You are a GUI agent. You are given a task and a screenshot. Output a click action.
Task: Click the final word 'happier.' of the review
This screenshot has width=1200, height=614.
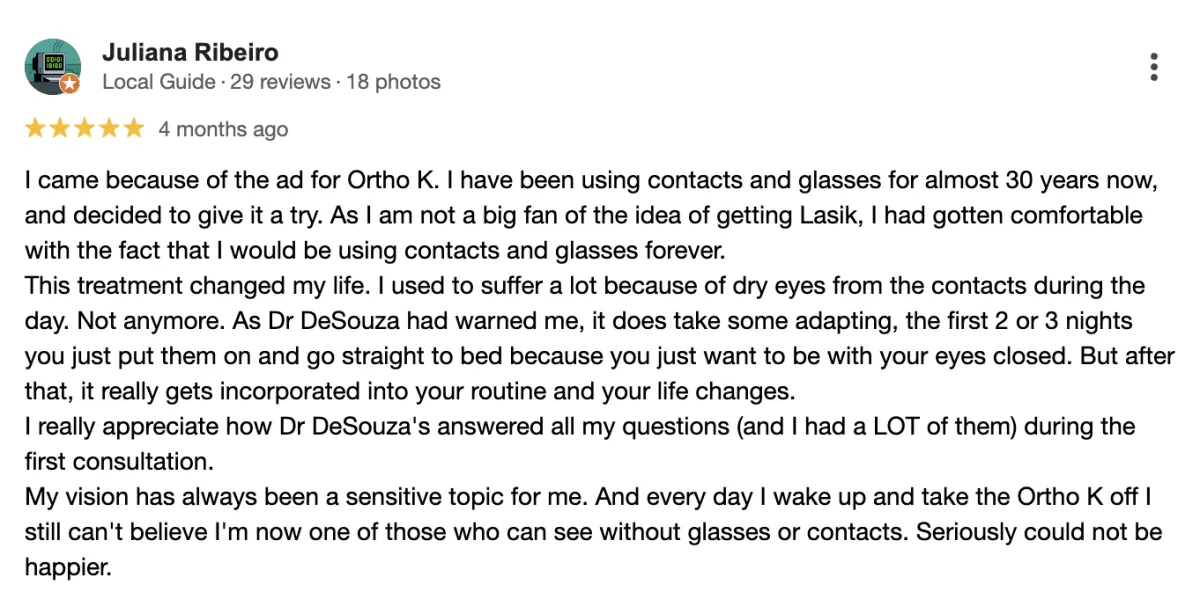(x=67, y=567)
